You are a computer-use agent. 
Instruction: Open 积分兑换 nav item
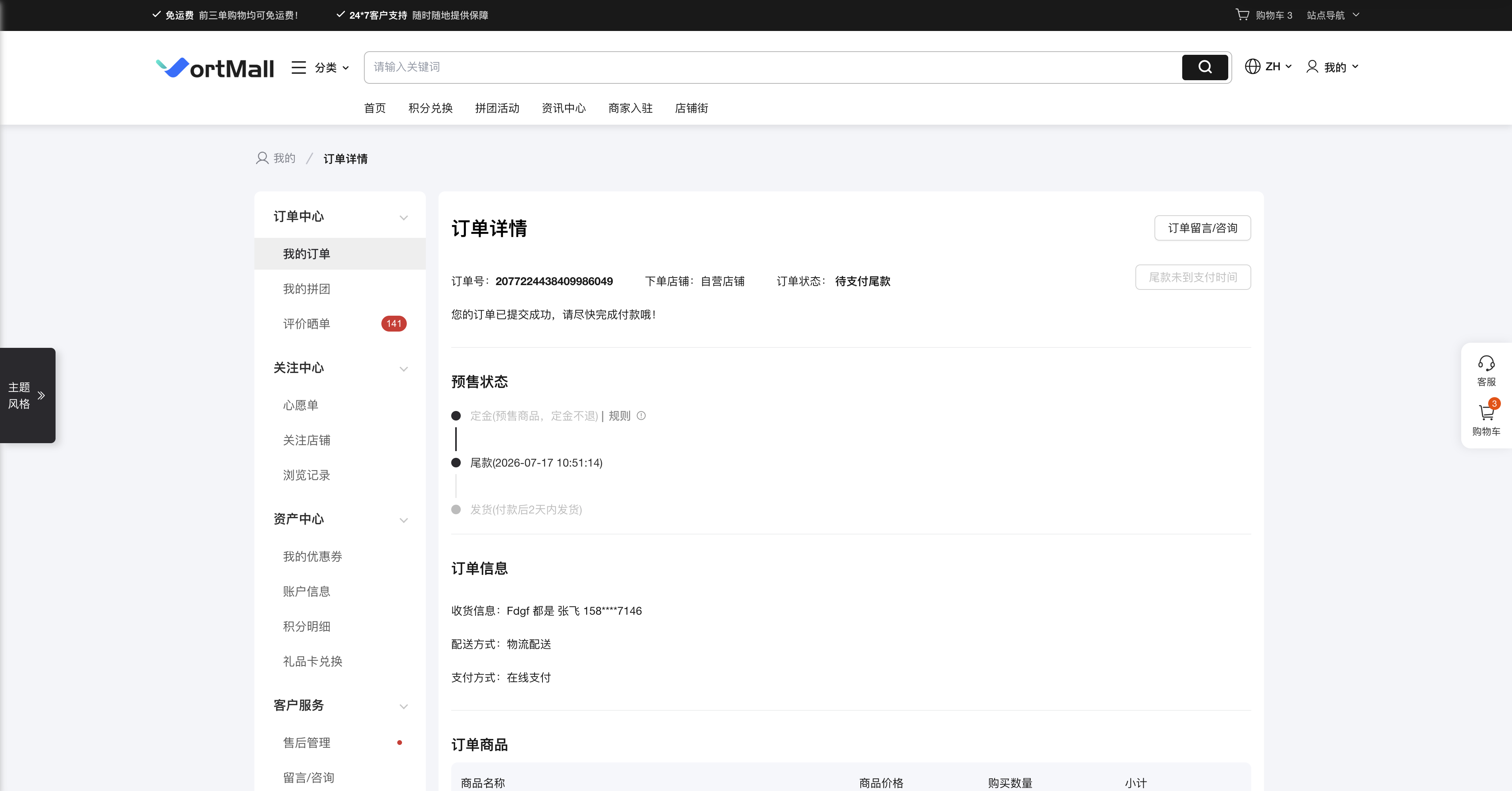[430, 108]
